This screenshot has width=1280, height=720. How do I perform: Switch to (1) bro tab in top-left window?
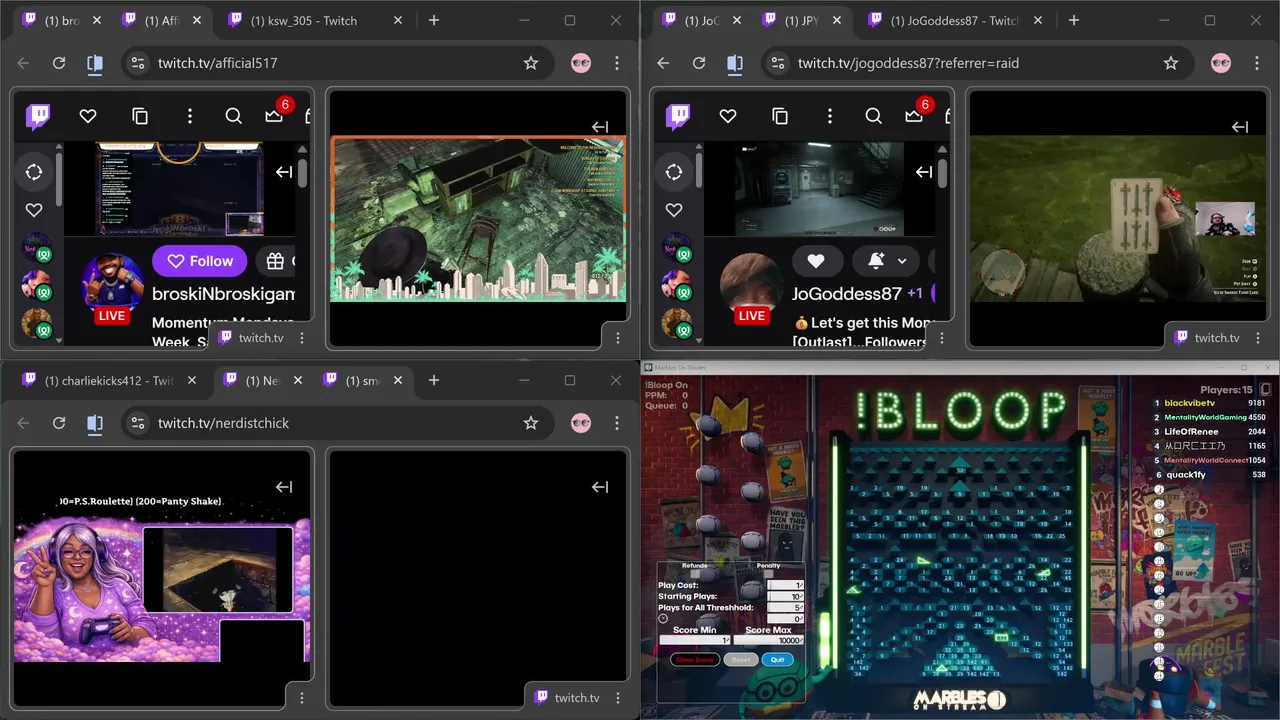[x=62, y=20]
